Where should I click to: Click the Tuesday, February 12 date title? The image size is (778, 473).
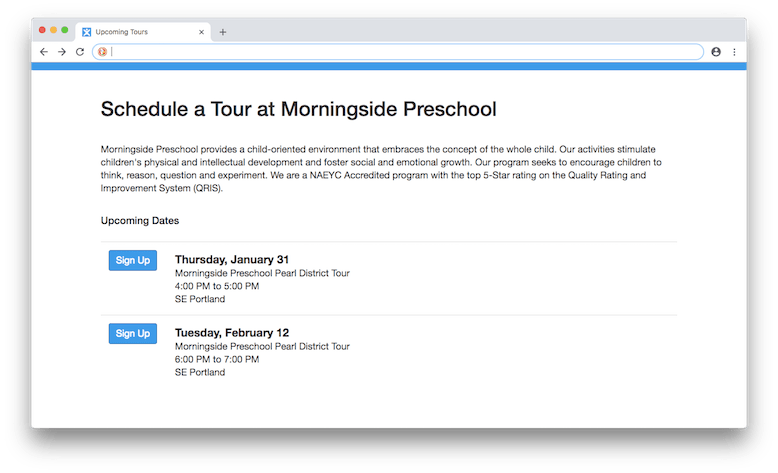(232, 332)
